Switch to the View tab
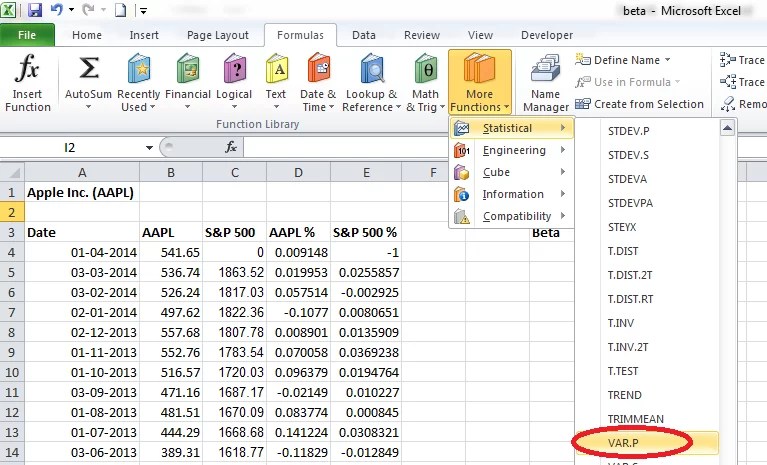The height and width of the screenshot is (465, 767). click(480, 35)
